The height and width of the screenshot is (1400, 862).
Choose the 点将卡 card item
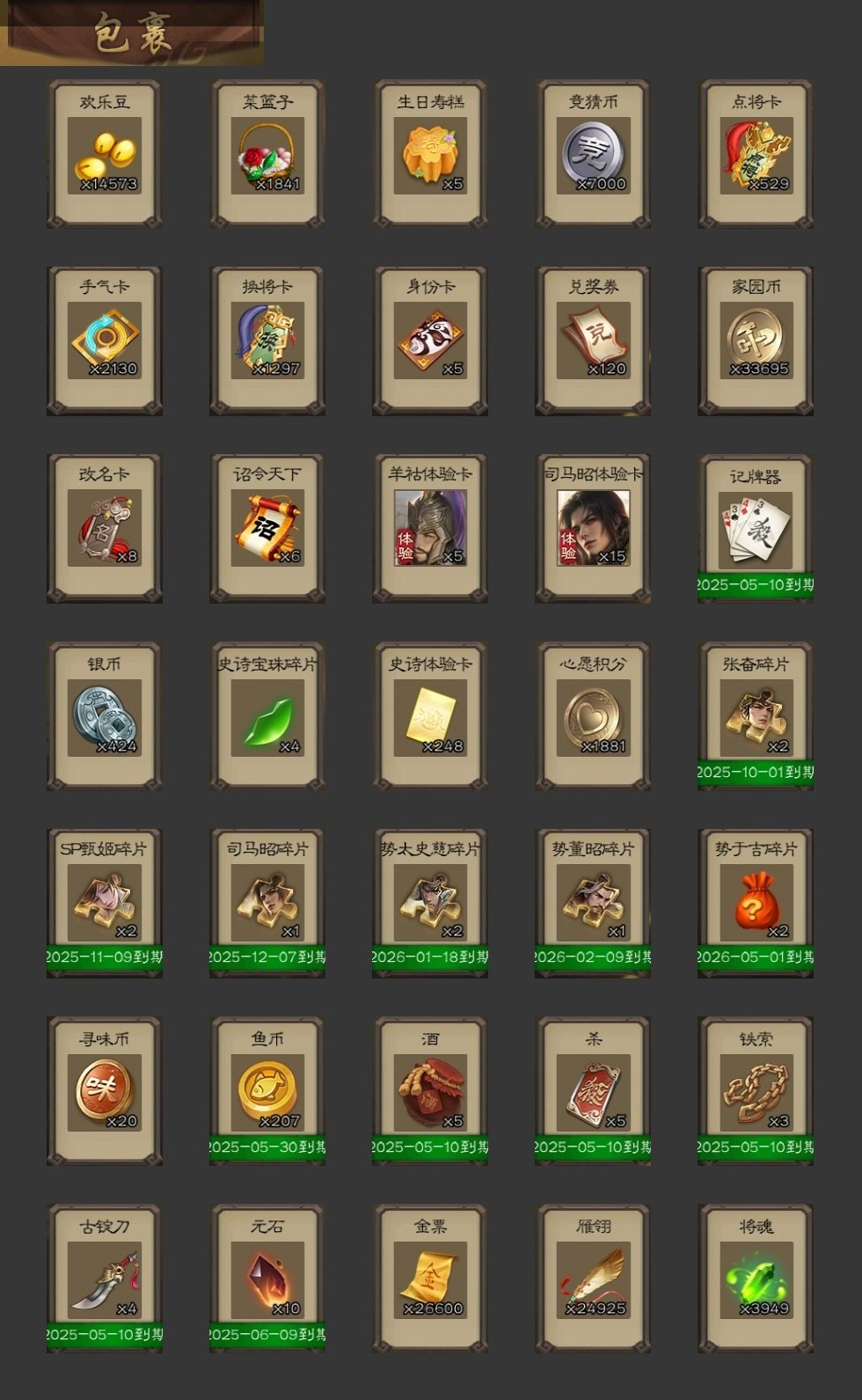(x=756, y=154)
